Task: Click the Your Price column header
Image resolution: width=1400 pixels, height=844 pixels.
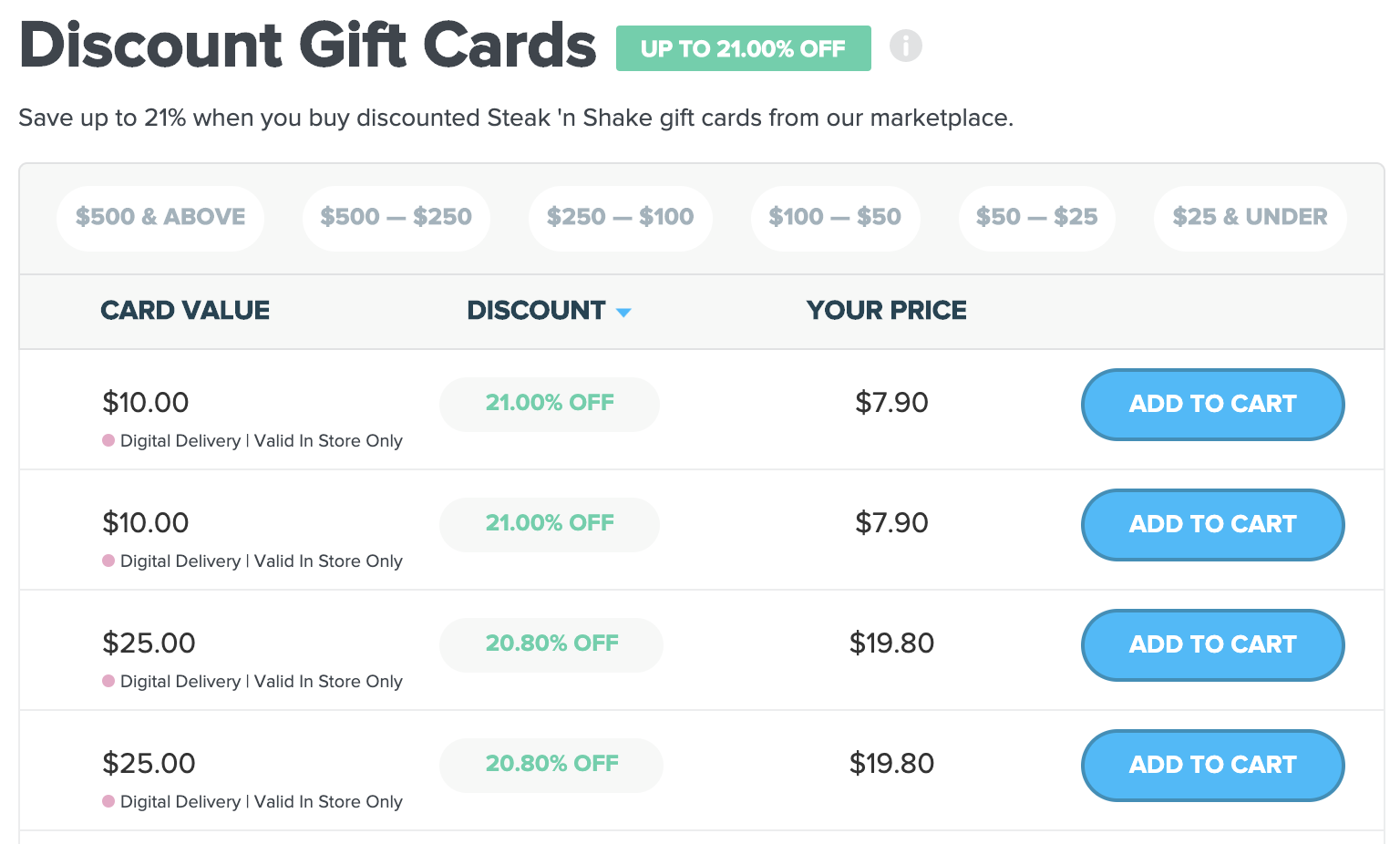Action: (x=886, y=311)
